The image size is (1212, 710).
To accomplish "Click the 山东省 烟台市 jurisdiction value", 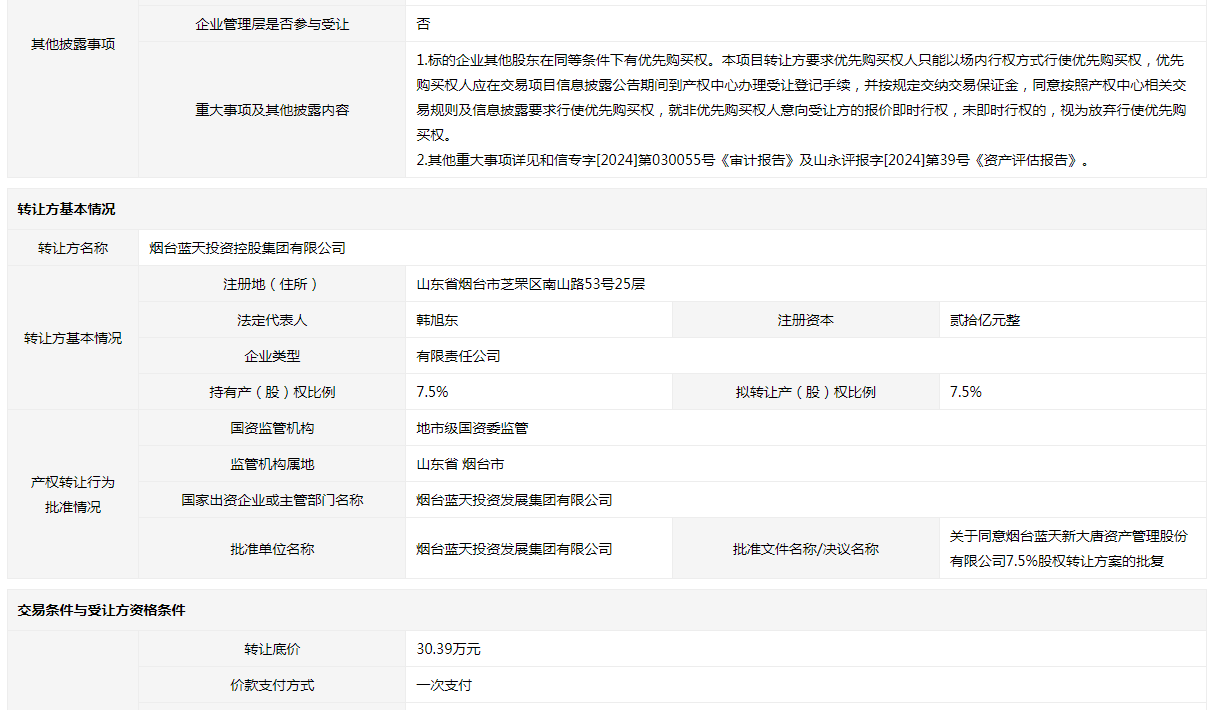I will point(460,464).
